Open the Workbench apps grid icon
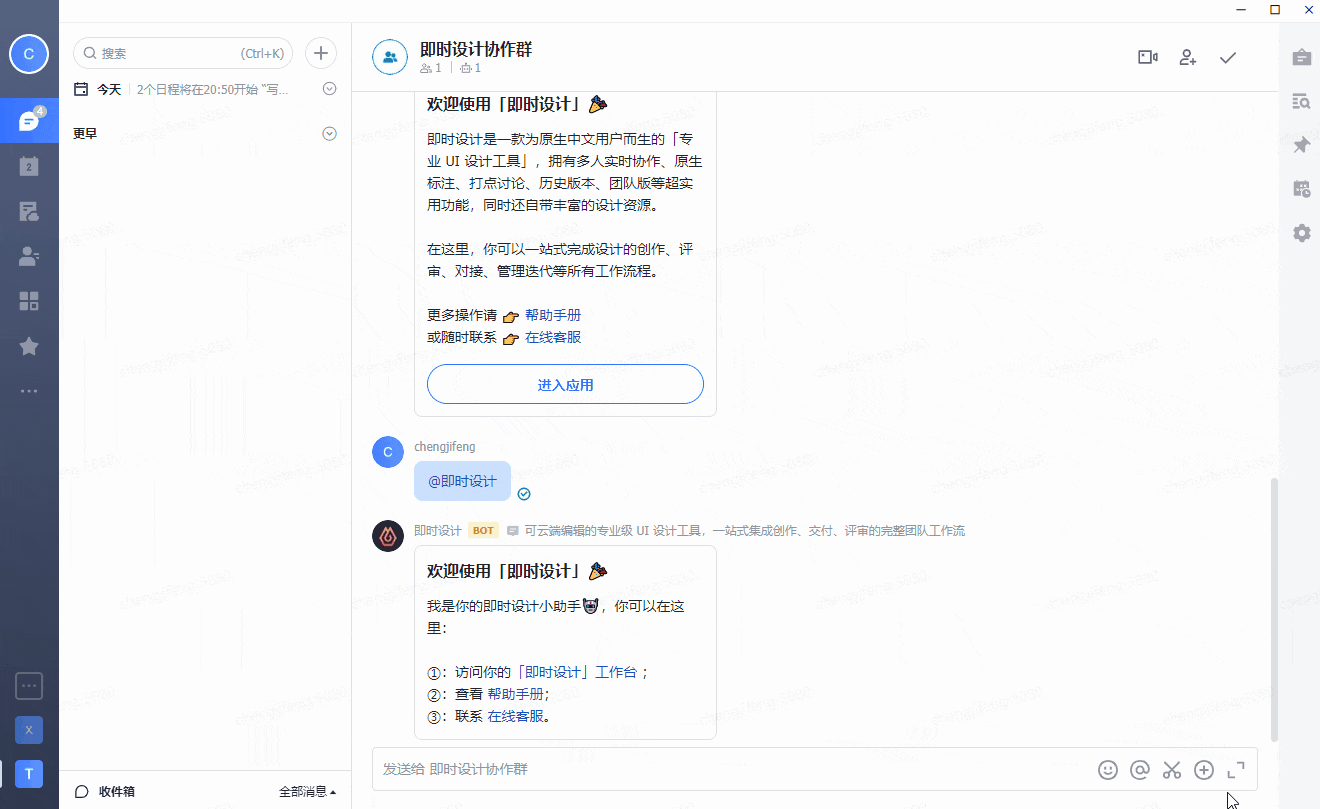The height and width of the screenshot is (809, 1320). (x=29, y=301)
